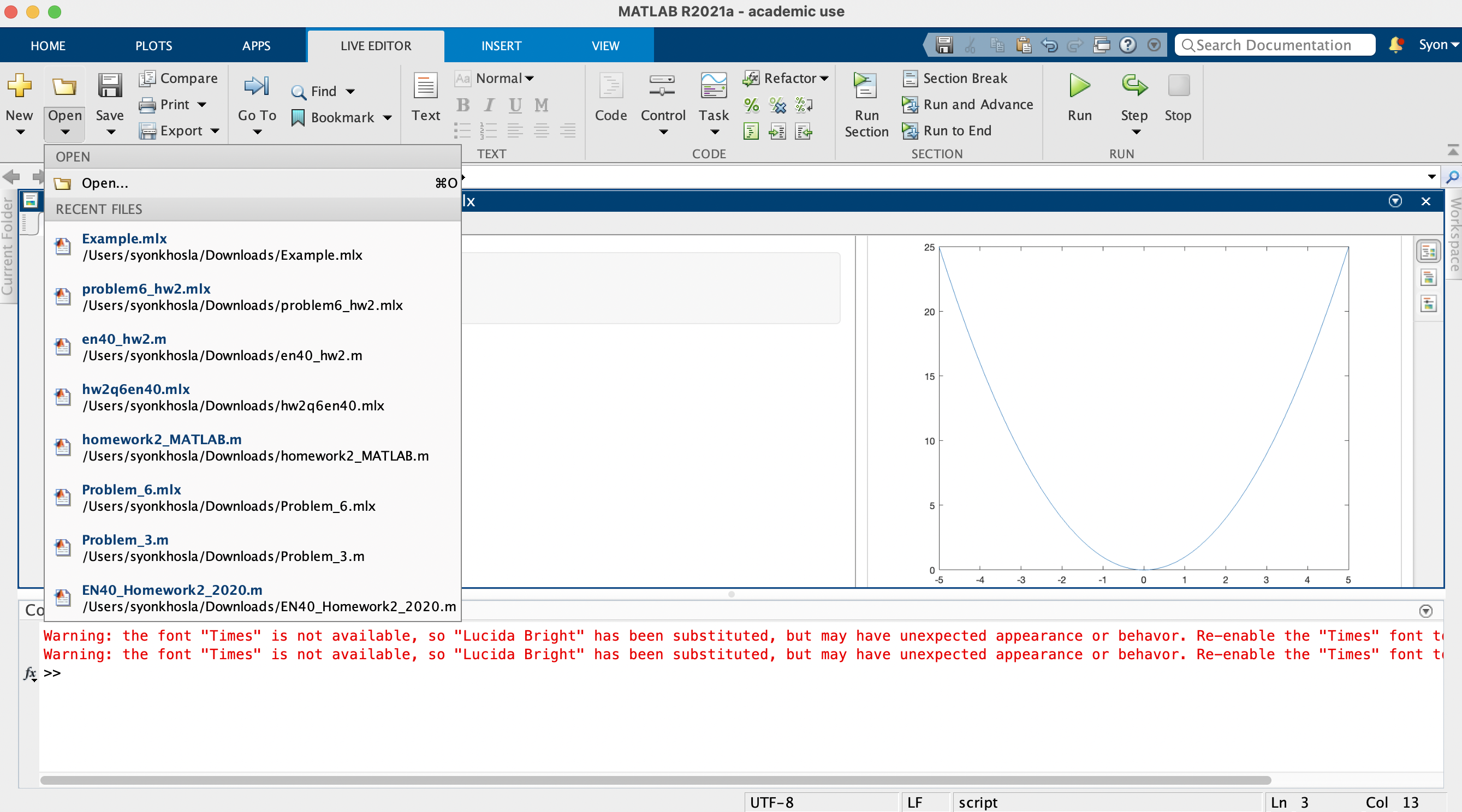Click the Compare files icon
The height and width of the screenshot is (812, 1462).
tap(147, 78)
